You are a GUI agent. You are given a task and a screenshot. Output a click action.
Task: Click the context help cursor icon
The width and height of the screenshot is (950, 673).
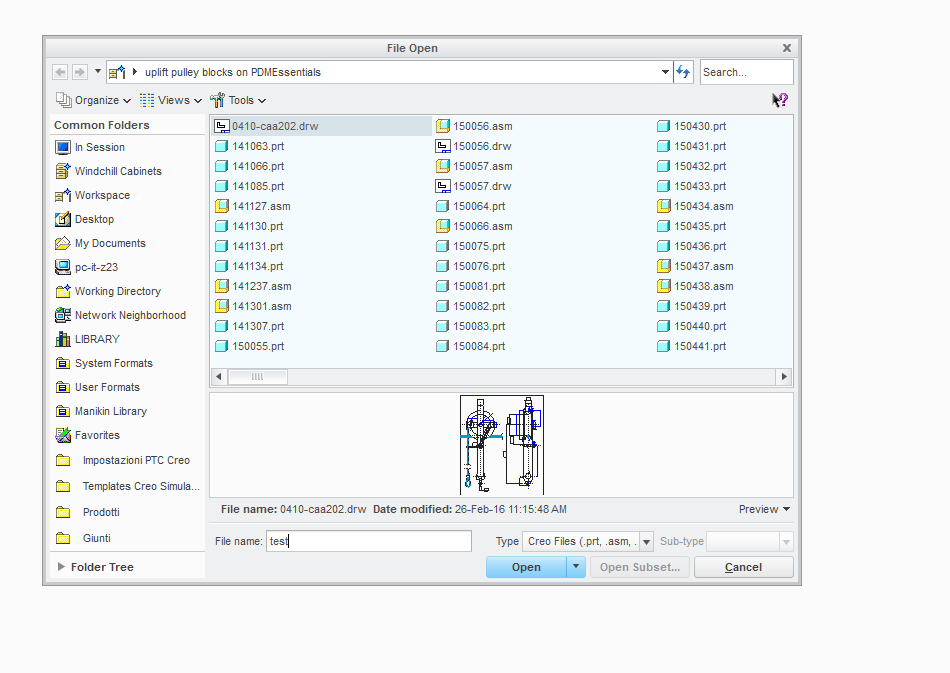coord(780,100)
